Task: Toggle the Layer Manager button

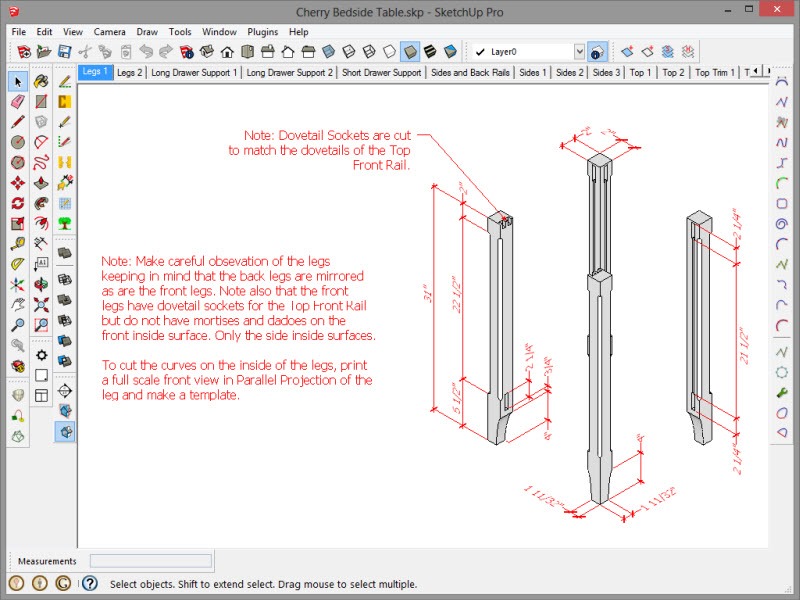Action: 597,51
